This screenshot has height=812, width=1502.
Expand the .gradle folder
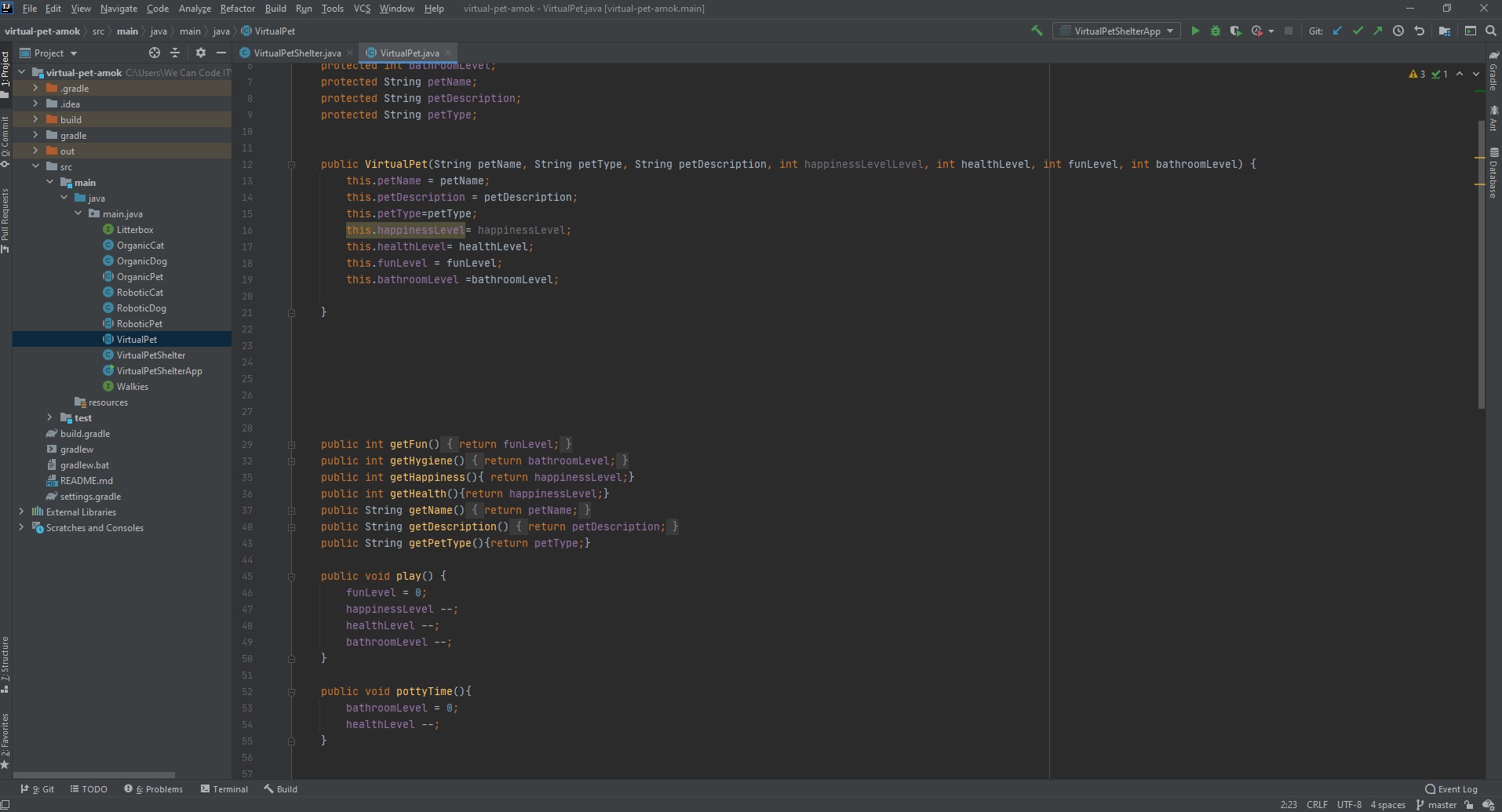[35, 88]
